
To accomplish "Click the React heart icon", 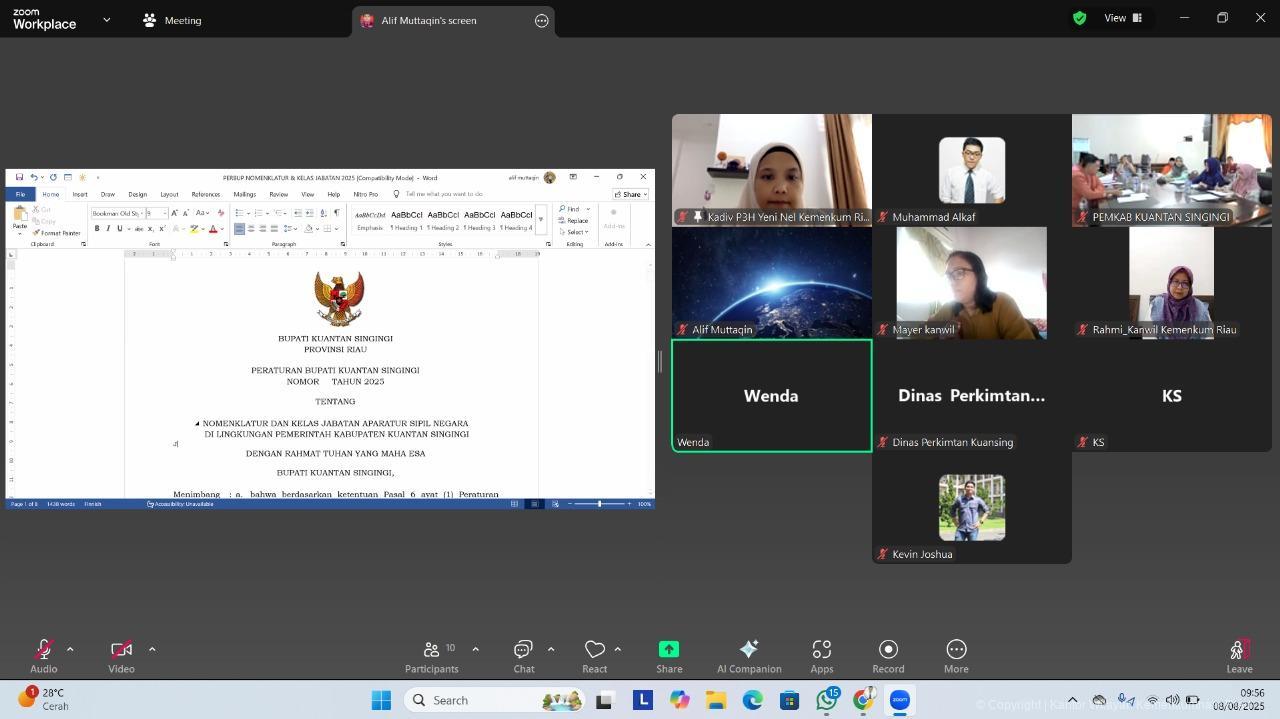I will tap(595, 656).
